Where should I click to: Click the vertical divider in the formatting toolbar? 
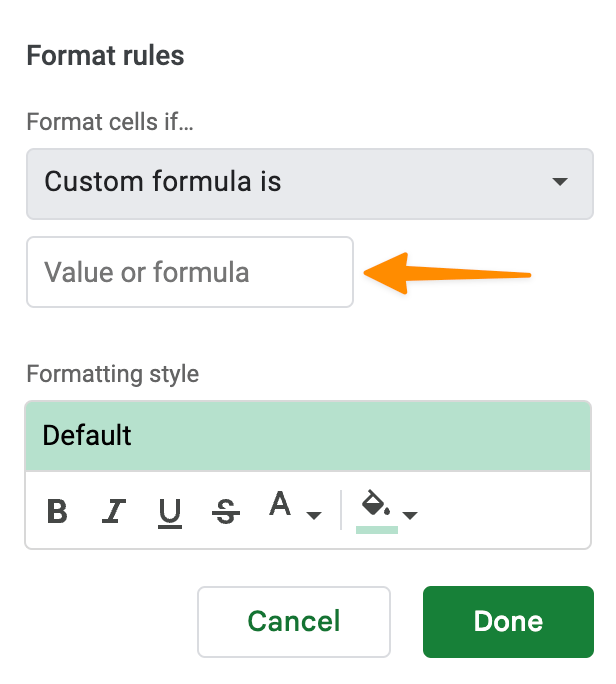(x=342, y=511)
